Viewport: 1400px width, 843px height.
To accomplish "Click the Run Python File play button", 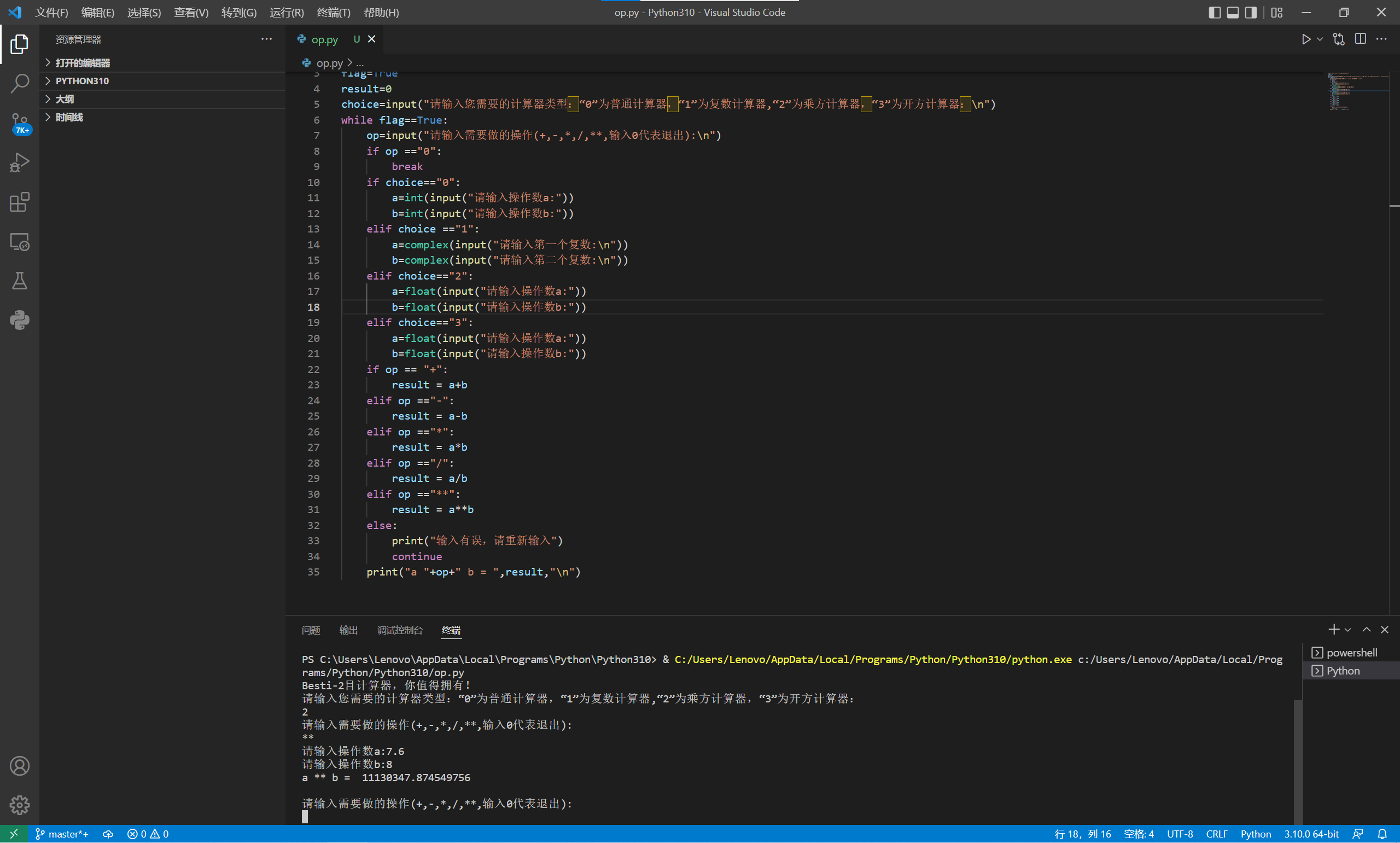I will pos(1306,39).
